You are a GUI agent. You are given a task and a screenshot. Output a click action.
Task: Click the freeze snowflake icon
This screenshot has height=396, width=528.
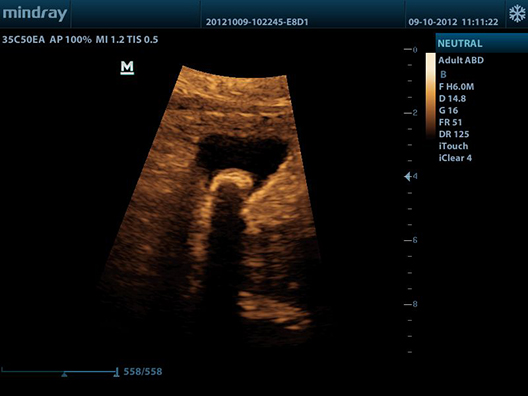517,14
